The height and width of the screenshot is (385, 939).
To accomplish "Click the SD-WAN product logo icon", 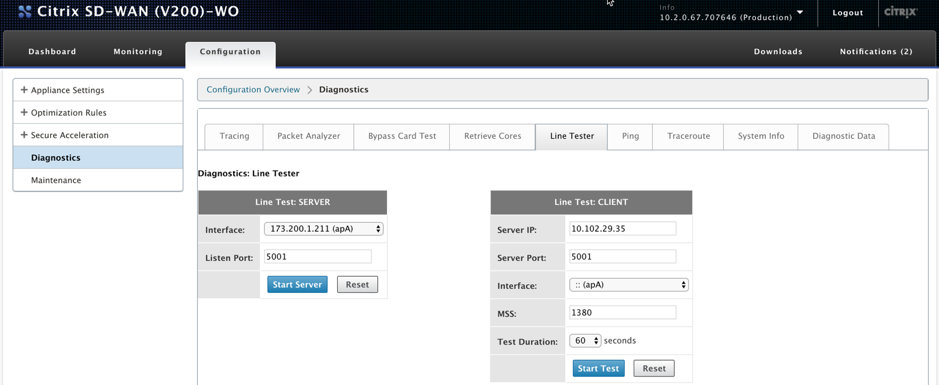I will [x=25, y=12].
